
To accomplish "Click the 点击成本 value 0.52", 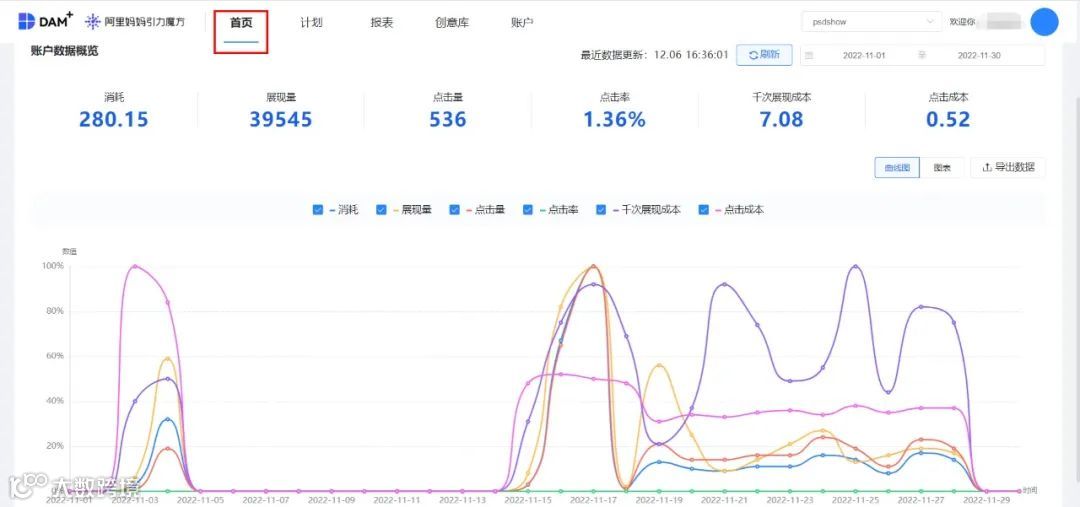I will 948,119.
